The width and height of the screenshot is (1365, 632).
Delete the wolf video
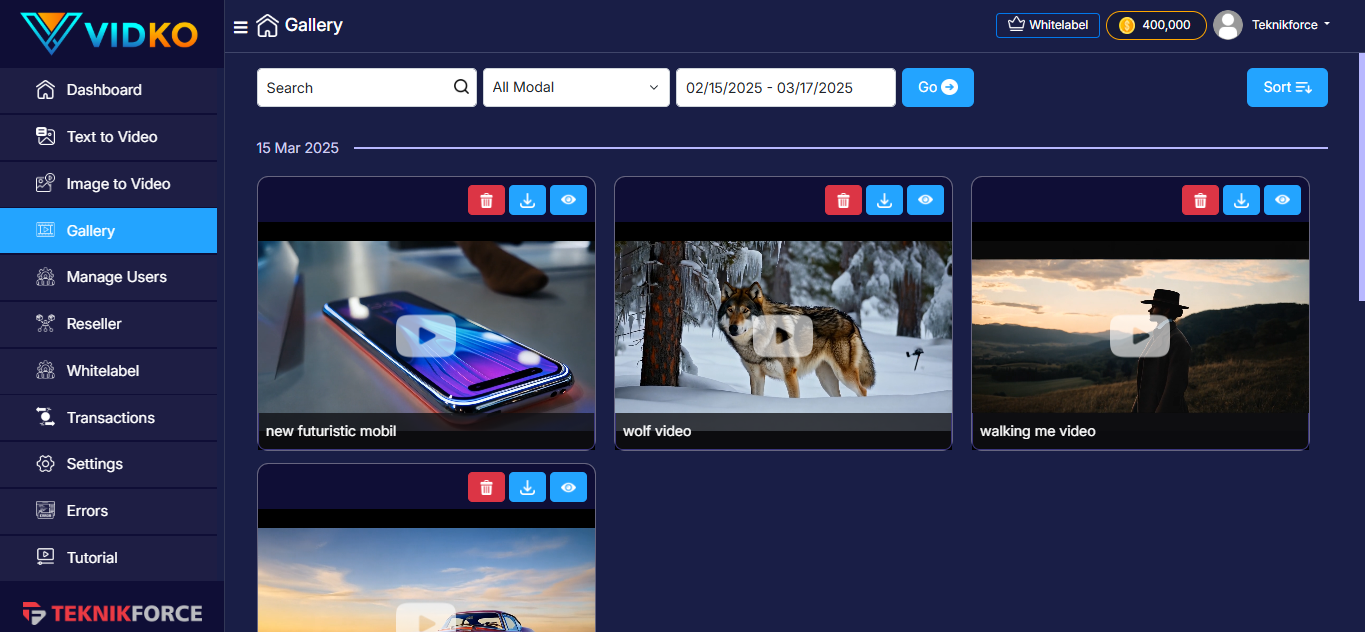(x=843, y=201)
